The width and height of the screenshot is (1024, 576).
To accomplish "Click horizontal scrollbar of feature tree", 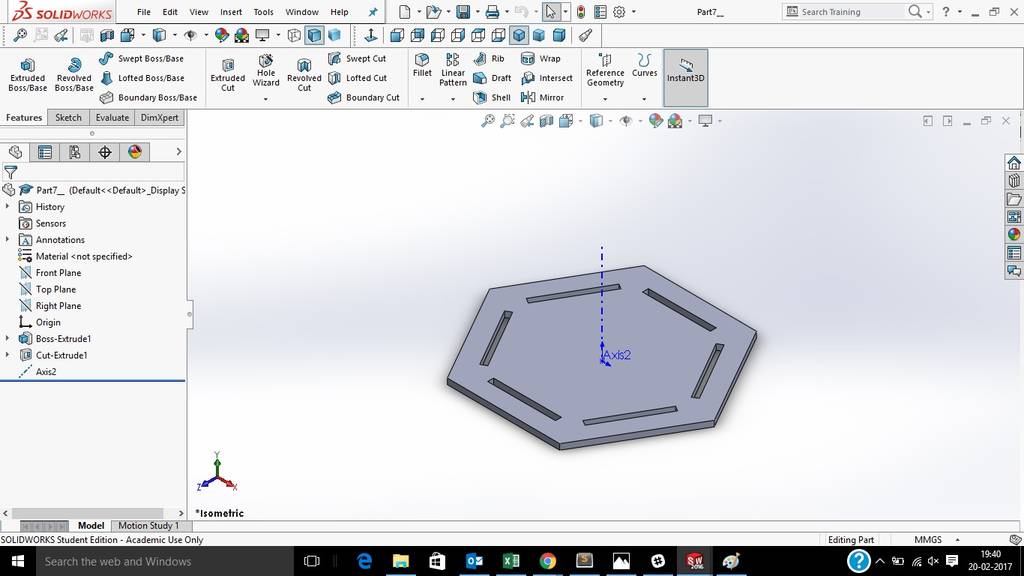I will pos(88,513).
